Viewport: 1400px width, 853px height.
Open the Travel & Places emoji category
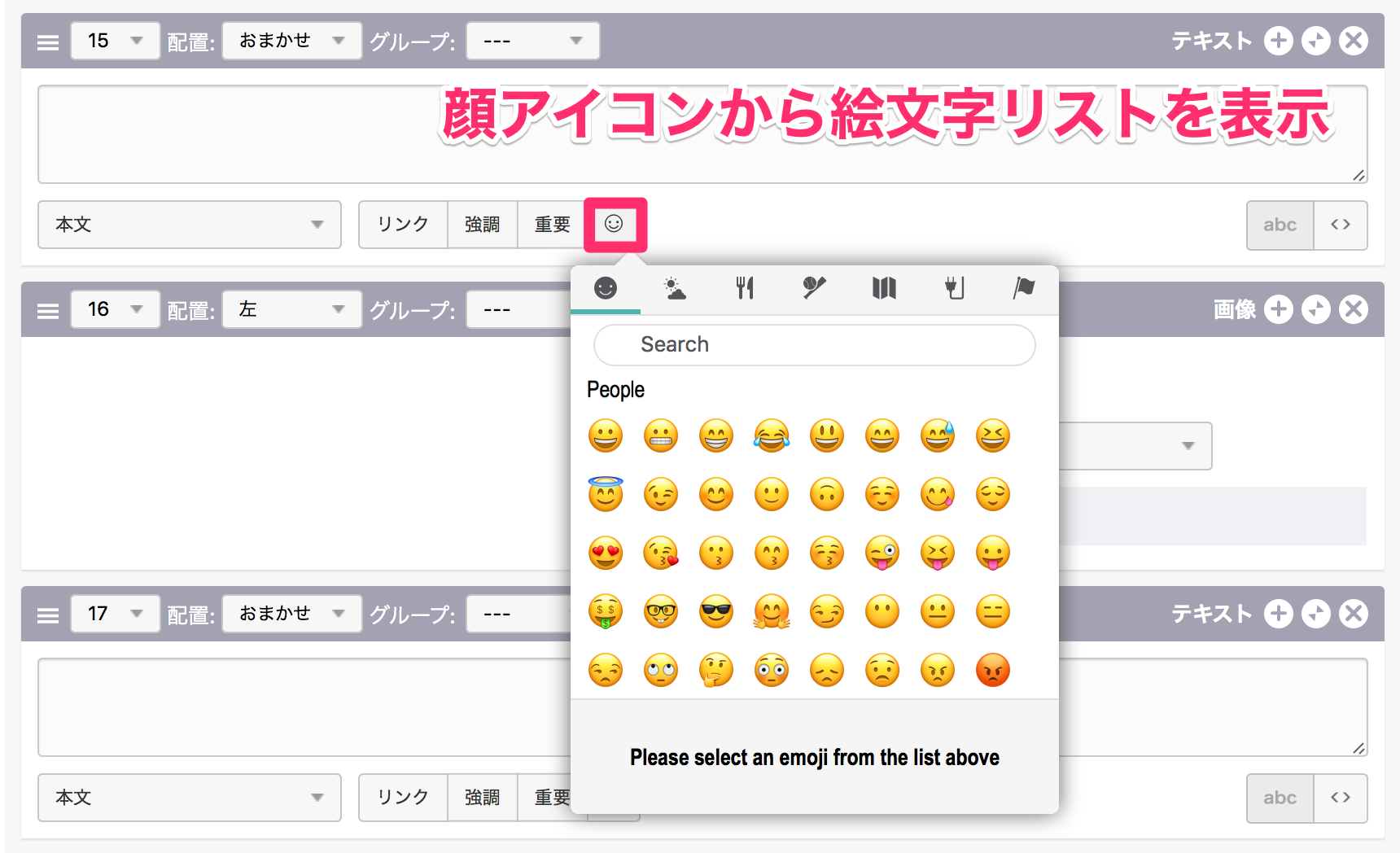point(884,288)
